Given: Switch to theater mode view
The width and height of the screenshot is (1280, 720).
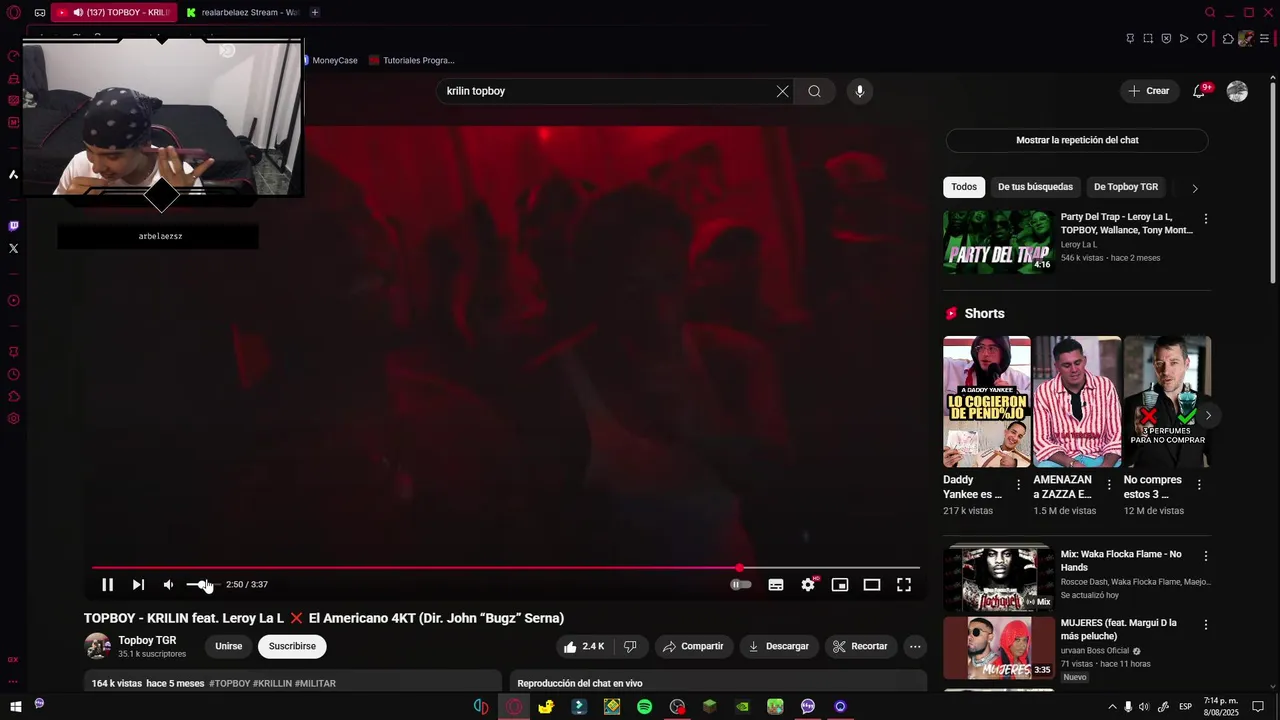Looking at the screenshot, I should tap(872, 585).
